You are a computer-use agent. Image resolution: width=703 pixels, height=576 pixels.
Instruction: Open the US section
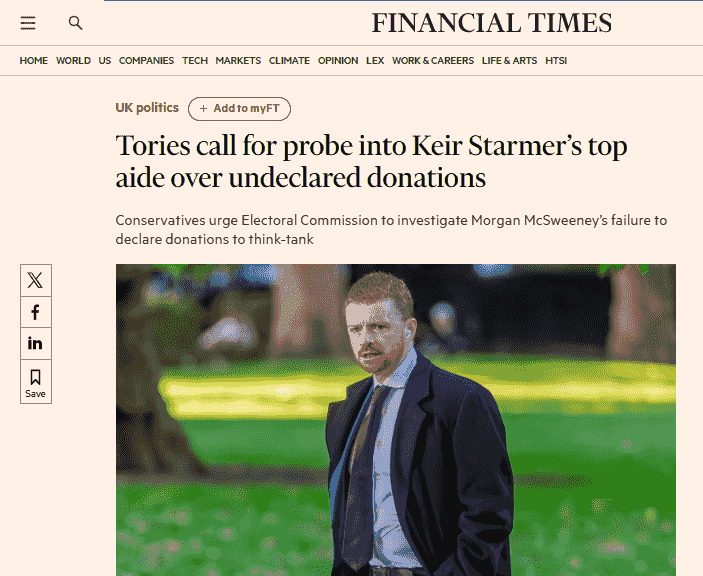[x=105, y=61]
